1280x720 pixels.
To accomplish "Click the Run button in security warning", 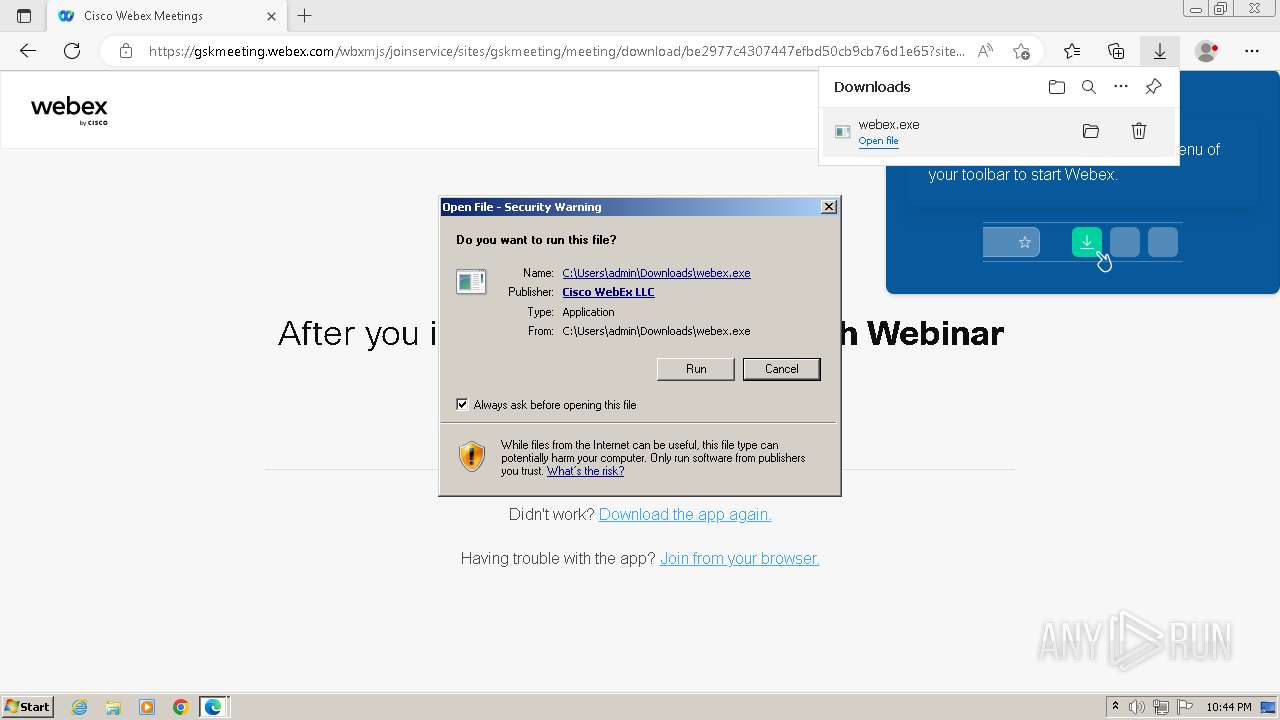I will (x=696, y=369).
